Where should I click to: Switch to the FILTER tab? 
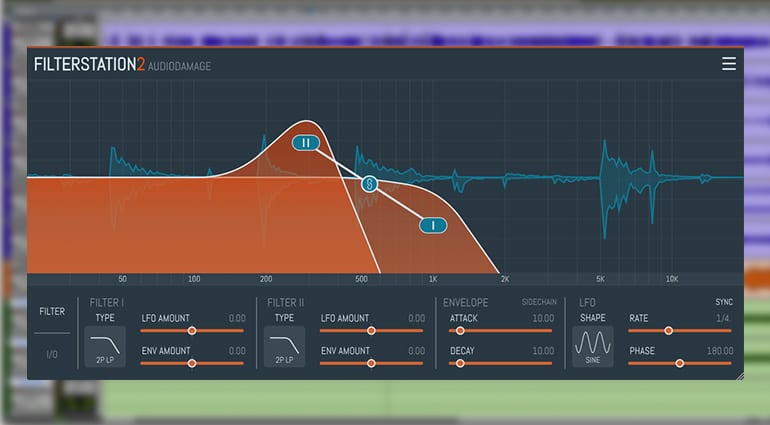52,312
